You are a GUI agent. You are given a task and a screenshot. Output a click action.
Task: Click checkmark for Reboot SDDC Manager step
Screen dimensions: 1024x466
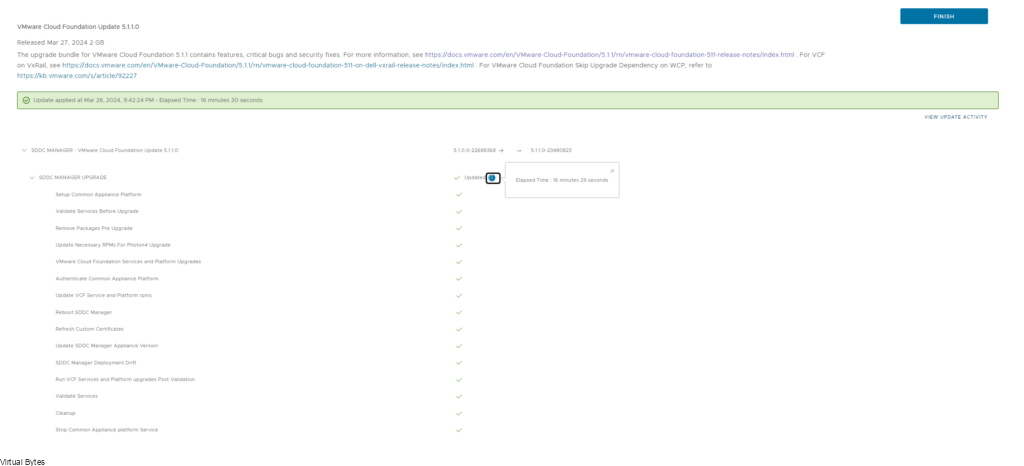[x=459, y=312]
